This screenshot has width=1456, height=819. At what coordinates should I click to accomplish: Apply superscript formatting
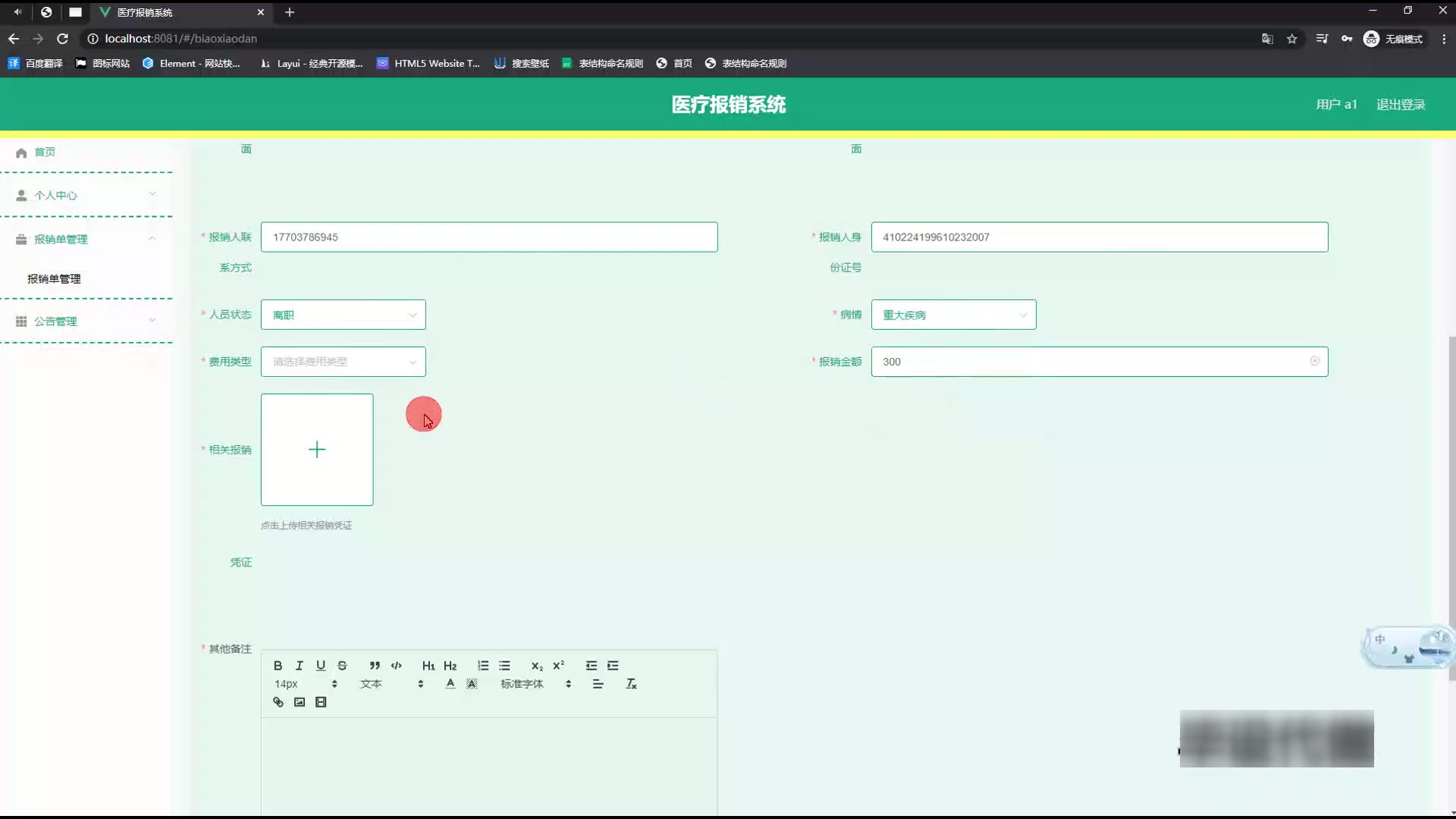point(559,666)
